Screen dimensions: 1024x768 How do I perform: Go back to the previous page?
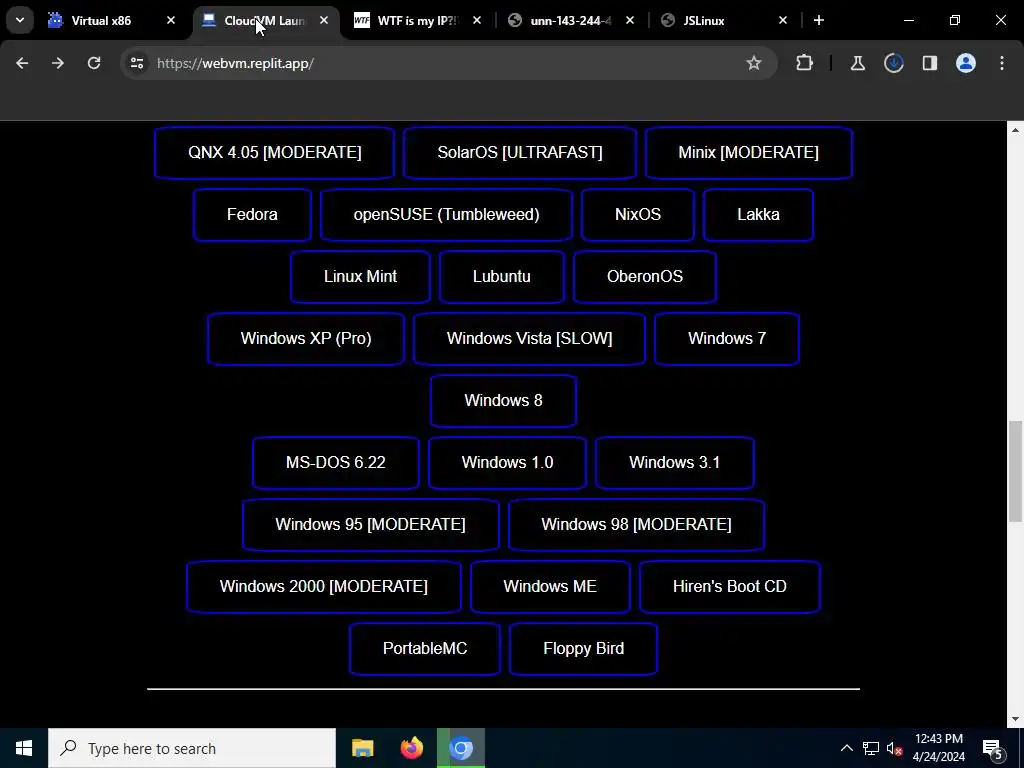pyautogui.click(x=22, y=63)
